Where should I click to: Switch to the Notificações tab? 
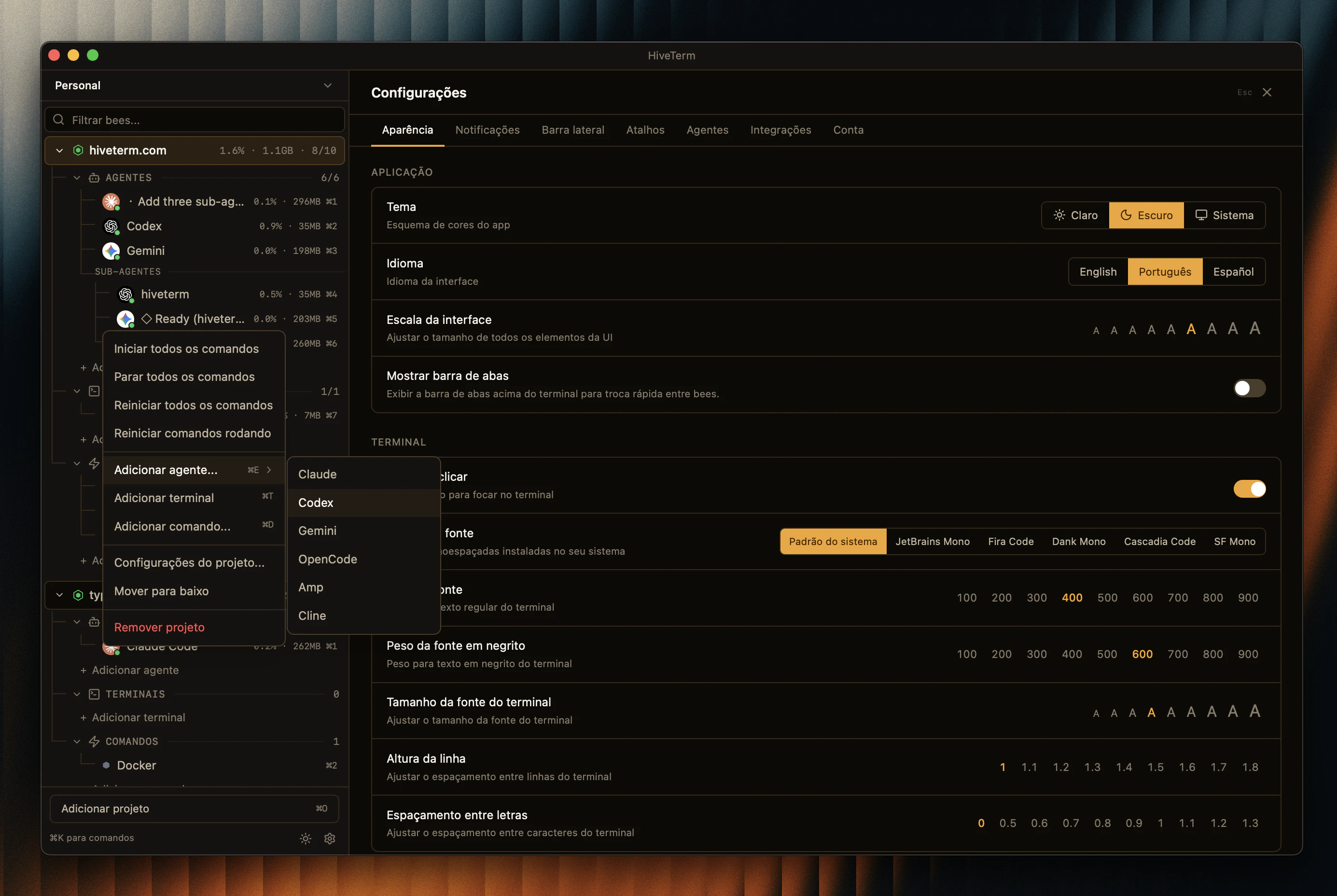(487, 130)
